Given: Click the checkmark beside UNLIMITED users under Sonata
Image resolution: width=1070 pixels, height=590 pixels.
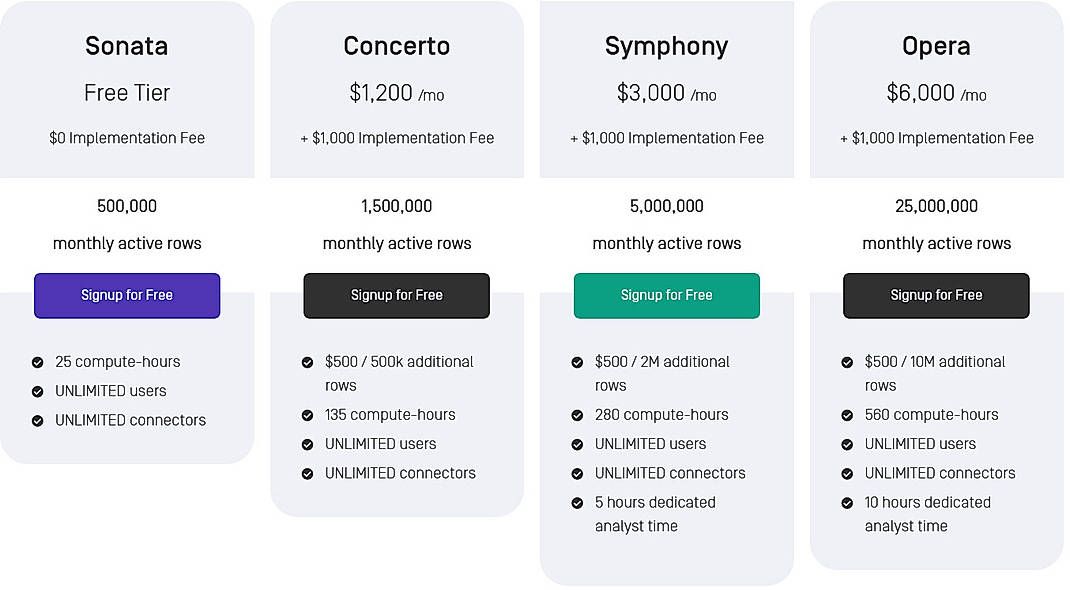Looking at the screenshot, I should [36, 391].
